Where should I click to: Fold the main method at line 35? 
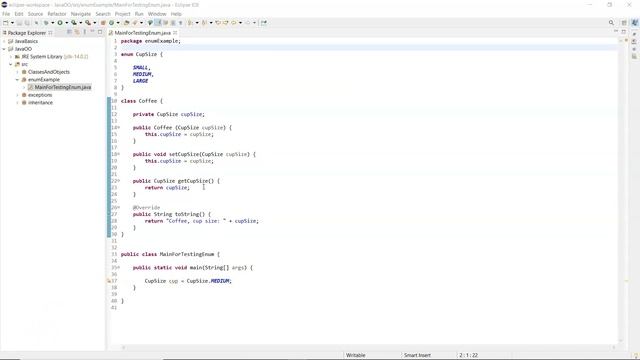pos(119,267)
